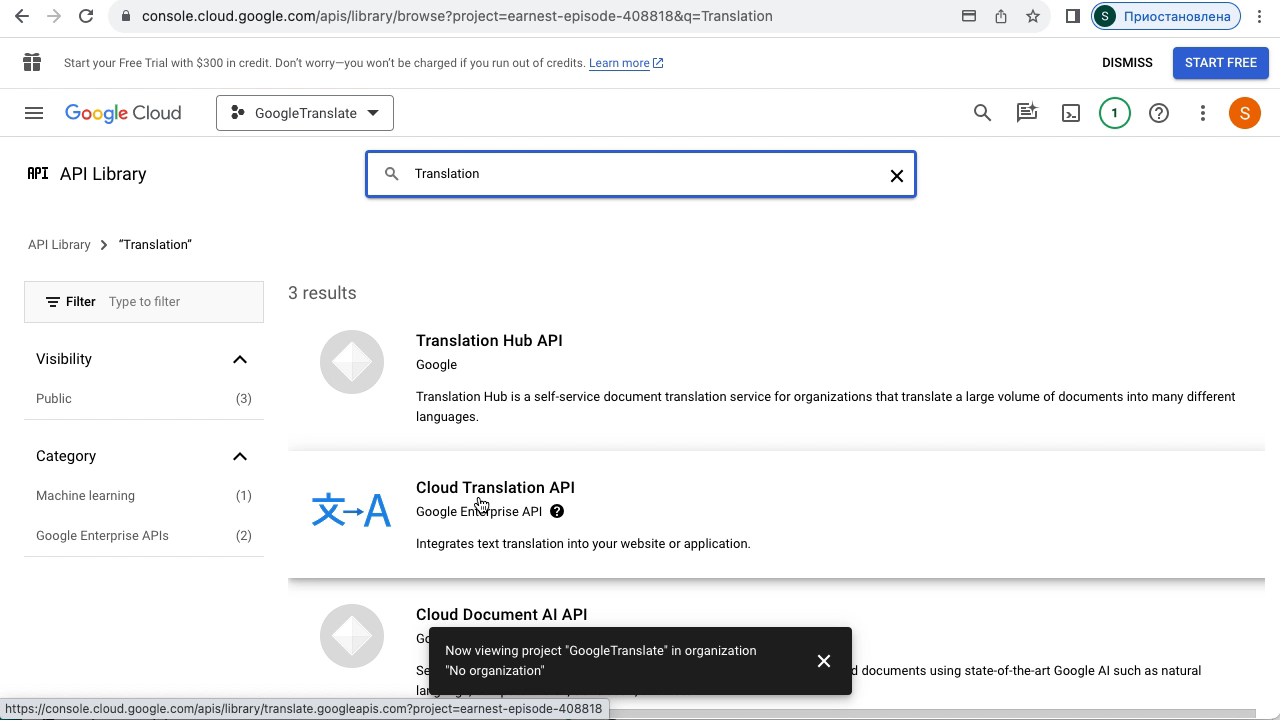Screen dimensions: 1280x720
Task: Open the three-dot settings menu in header
Action: click(1203, 113)
